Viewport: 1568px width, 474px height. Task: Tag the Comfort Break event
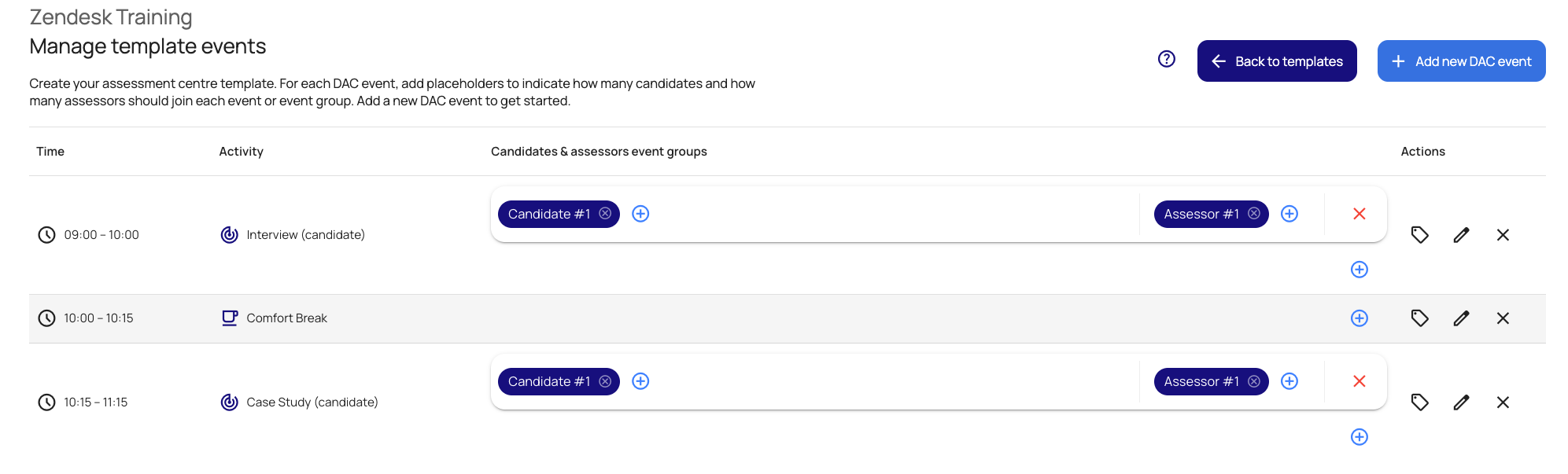click(x=1419, y=318)
